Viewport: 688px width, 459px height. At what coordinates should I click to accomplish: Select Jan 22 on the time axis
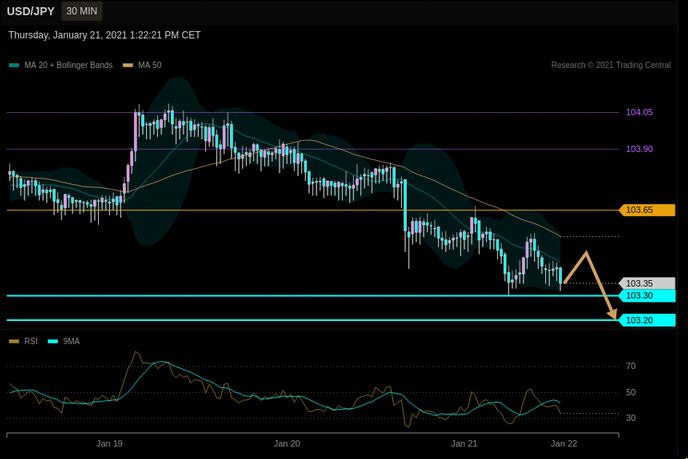pyautogui.click(x=564, y=444)
